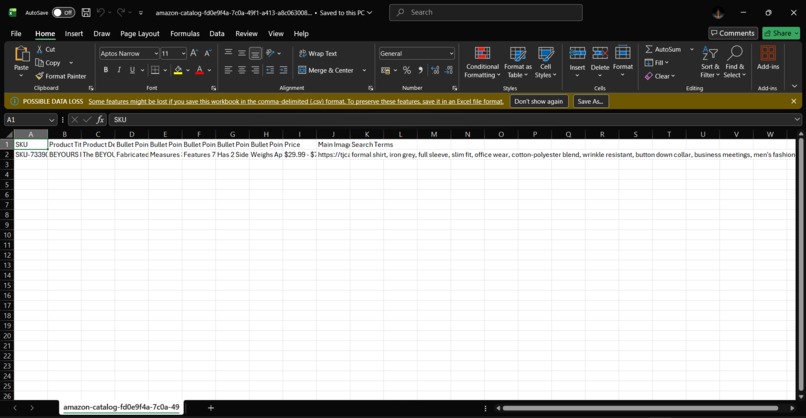Click the green Share button
Screen dimensions: 806x418
pos(781,33)
